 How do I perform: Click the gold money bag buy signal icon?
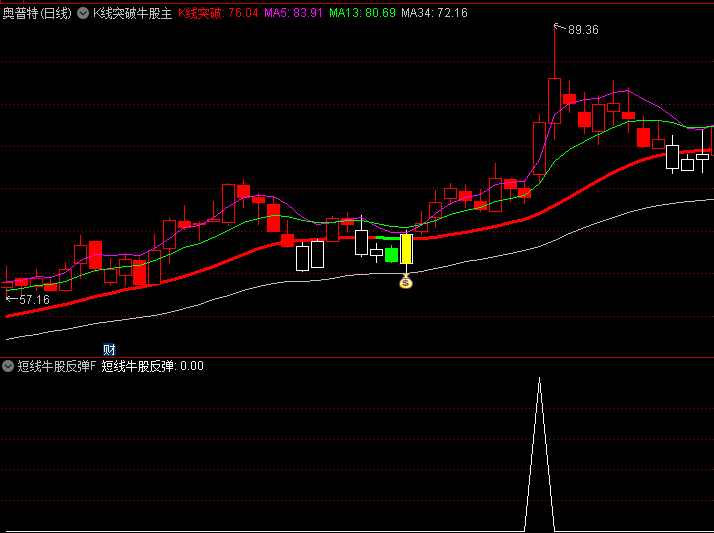406,283
